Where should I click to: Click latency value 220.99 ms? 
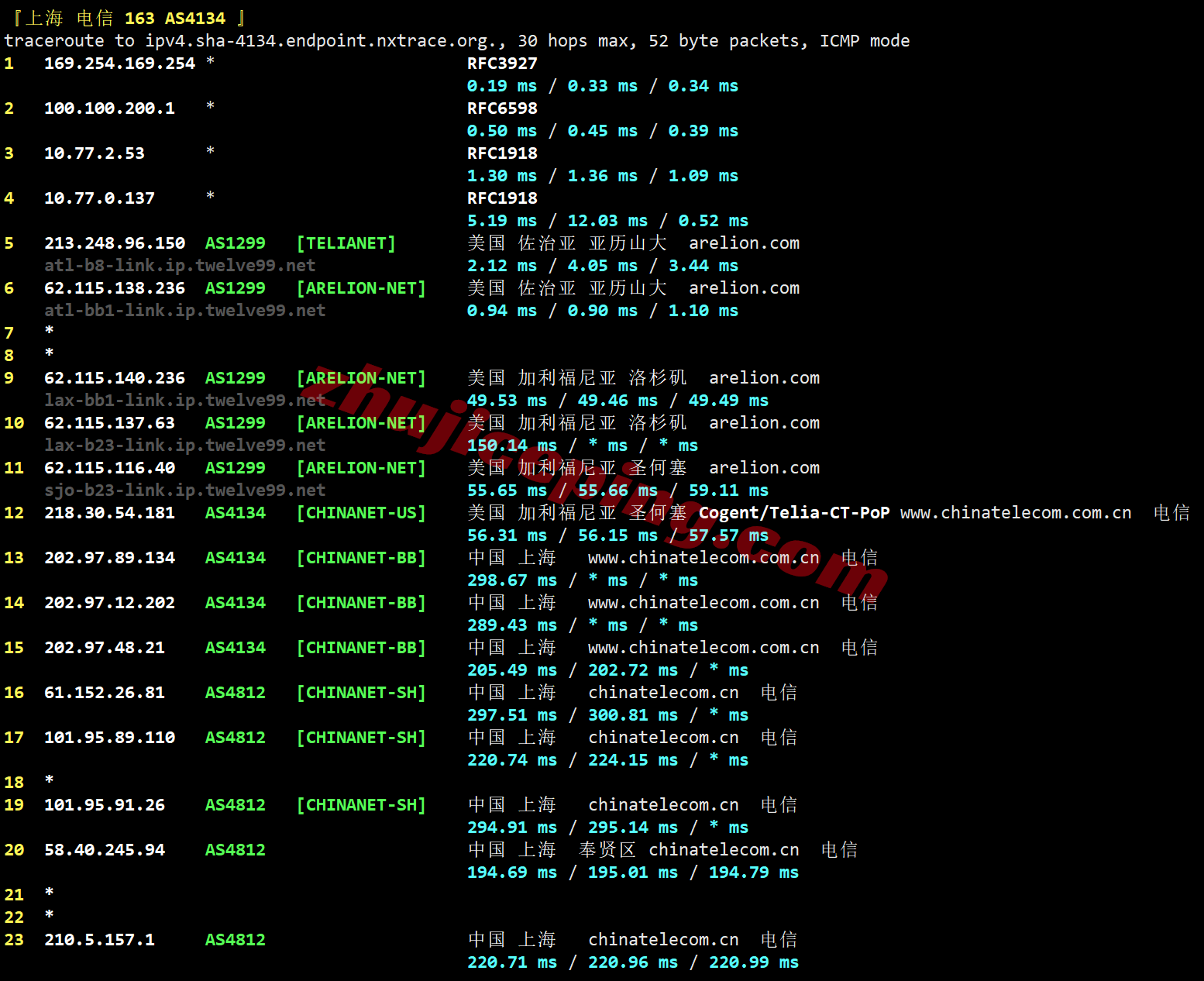coord(754,962)
